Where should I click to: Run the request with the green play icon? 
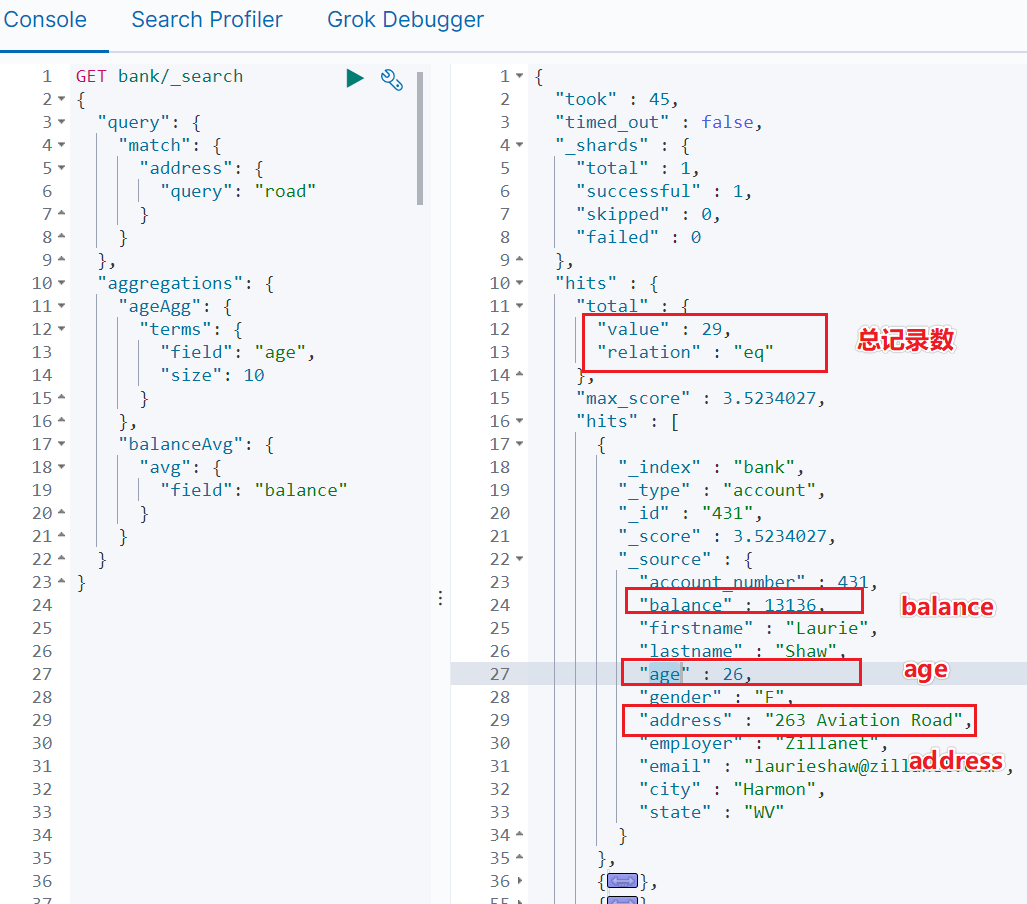[354, 78]
